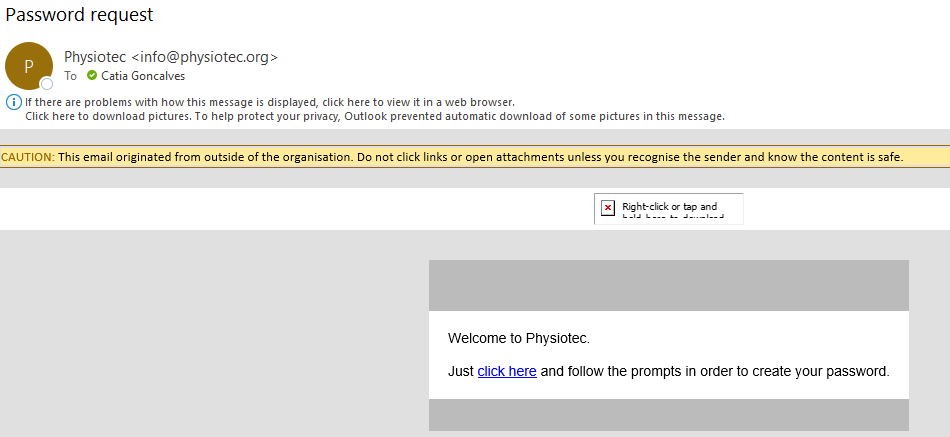The width and height of the screenshot is (950, 437).
Task: Click the blue info icon in message bar
Action: point(13,102)
